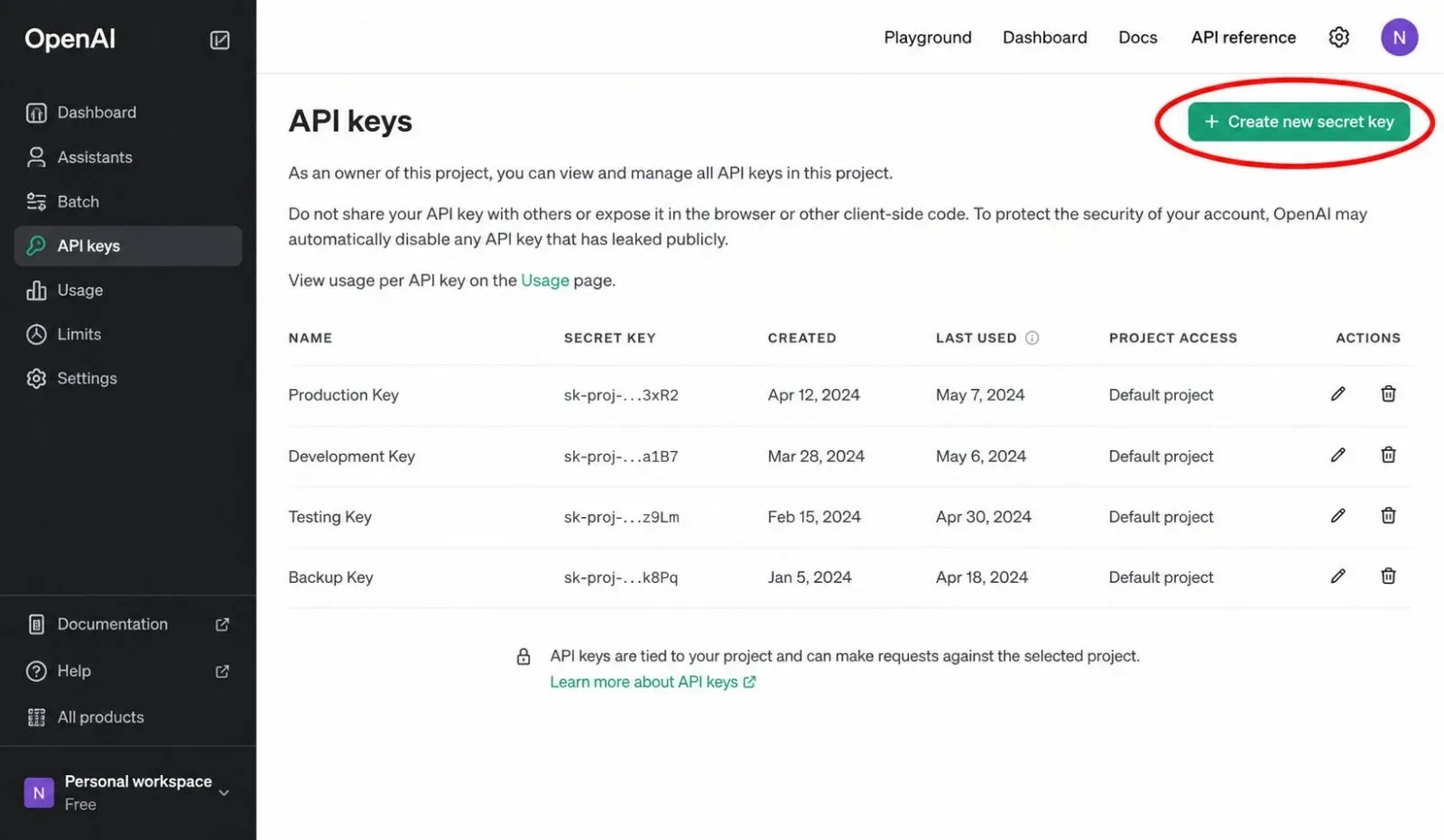The width and height of the screenshot is (1444, 840).
Task: Click the Dashboard icon in the sidebar
Action: [36, 113]
